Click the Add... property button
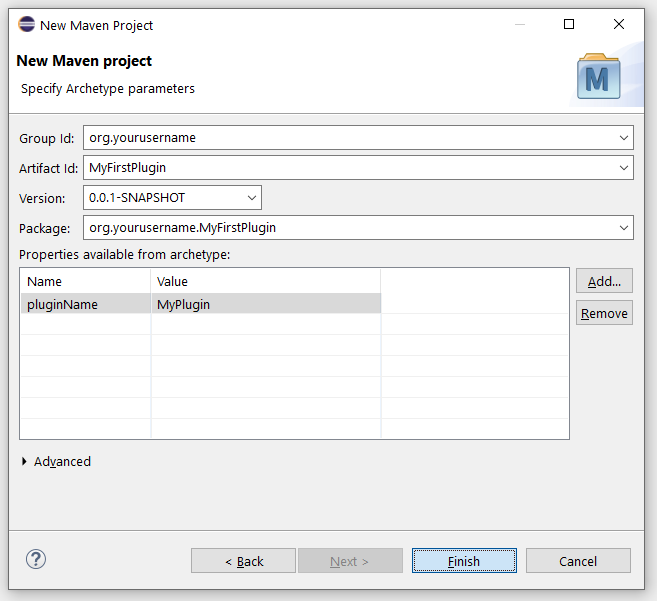Viewport: 657px width, 601px height. pos(604,281)
